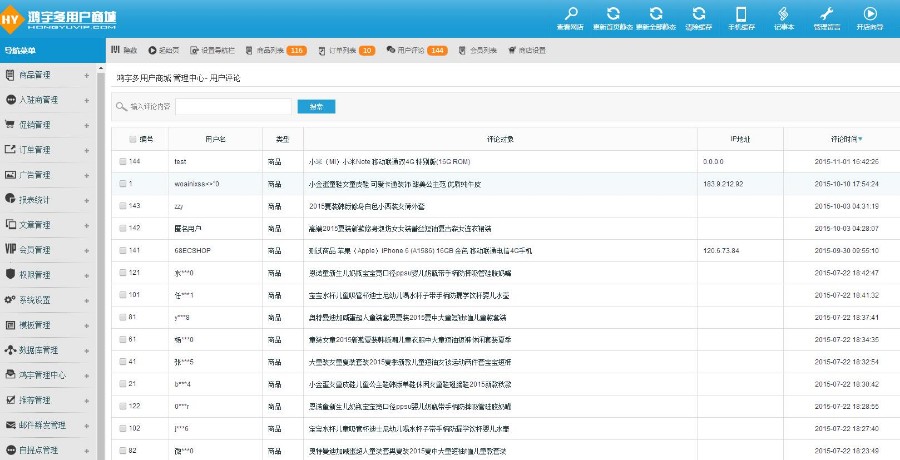The image size is (900, 460).
Task: Expand 促销管理 with its plus sign
Action: pos(87,125)
